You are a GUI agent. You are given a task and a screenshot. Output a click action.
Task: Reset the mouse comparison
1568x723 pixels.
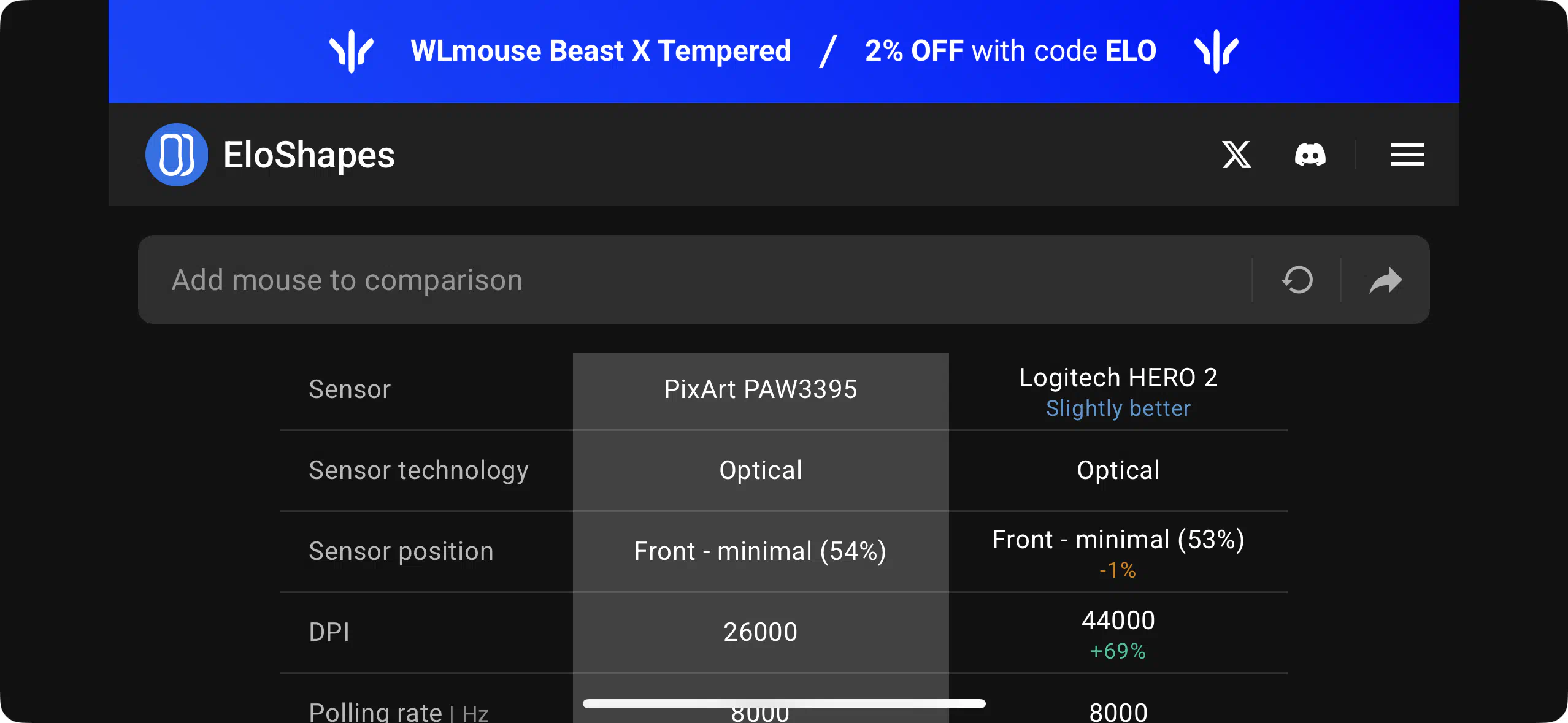[1297, 280]
